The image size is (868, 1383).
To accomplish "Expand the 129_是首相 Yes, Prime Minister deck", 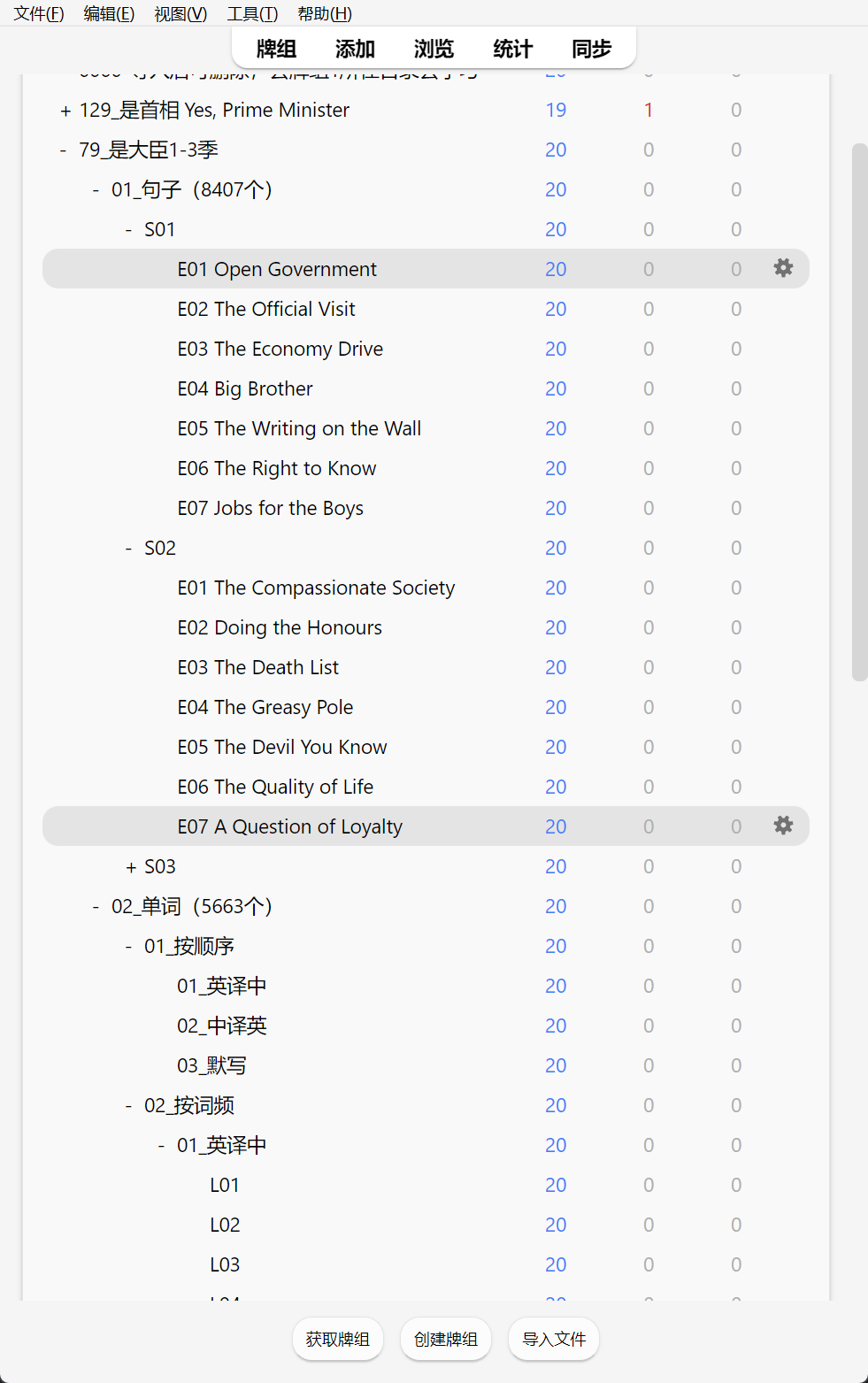I will [65, 111].
